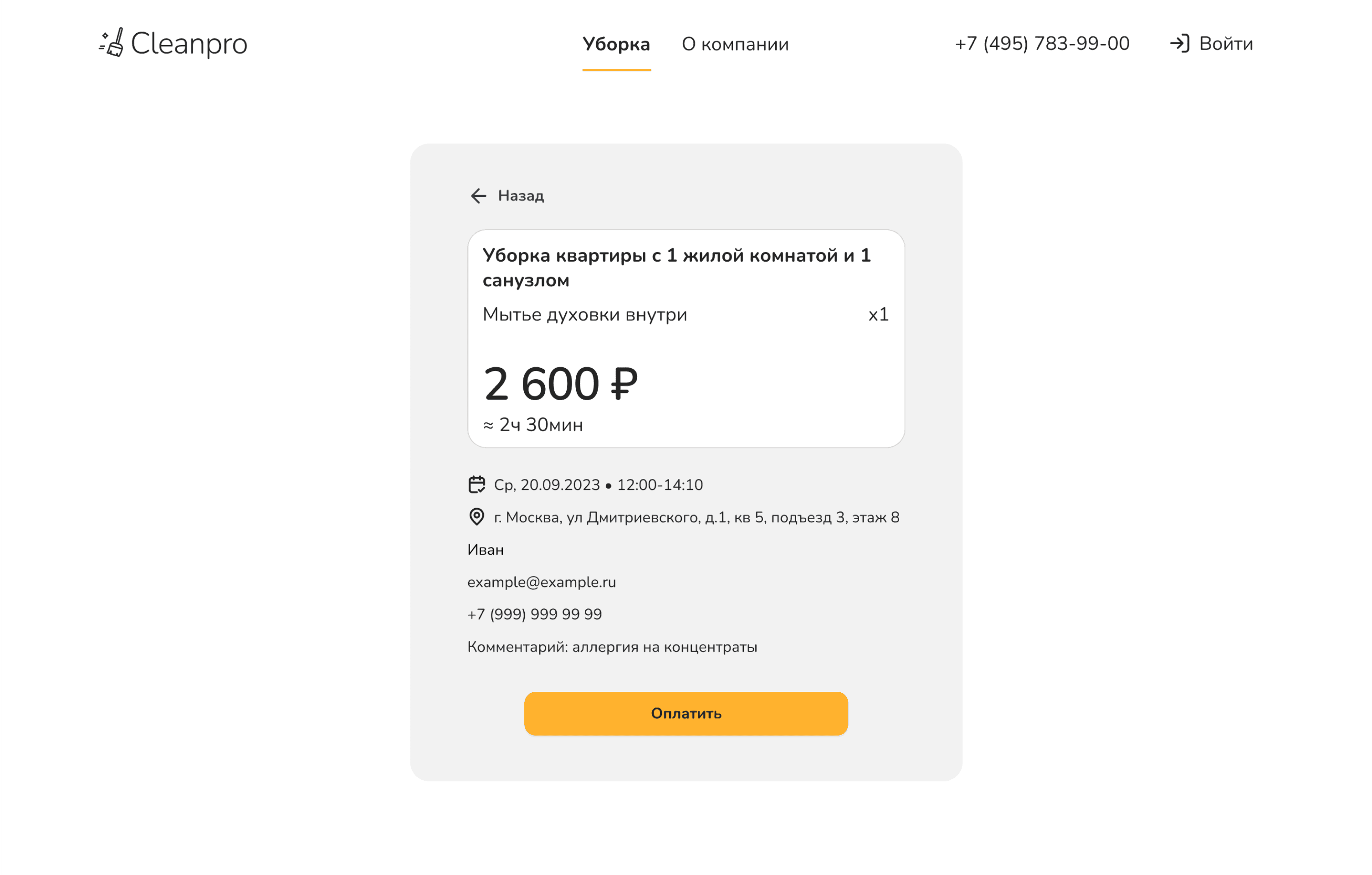Image resolution: width=1372 pixels, height=875 pixels.
Task: Click the login door-arrow icon
Action: click(1180, 44)
